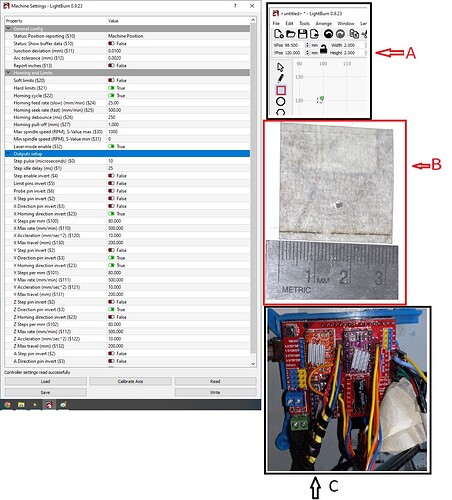Click X Steps per mm ($100) value 80.000
Image resolution: width=452 pixels, height=500 pixels.
(114, 221)
